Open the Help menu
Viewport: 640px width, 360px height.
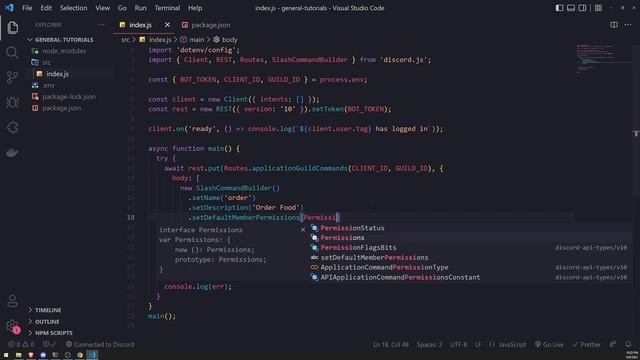pos(195,8)
